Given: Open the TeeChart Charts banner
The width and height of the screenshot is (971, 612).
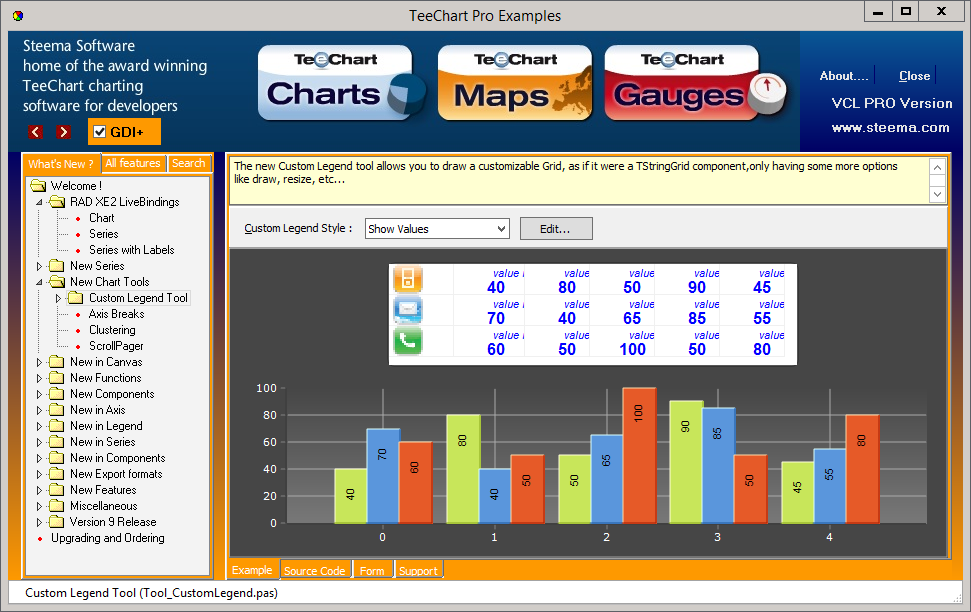Looking at the screenshot, I should click(341, 83).
